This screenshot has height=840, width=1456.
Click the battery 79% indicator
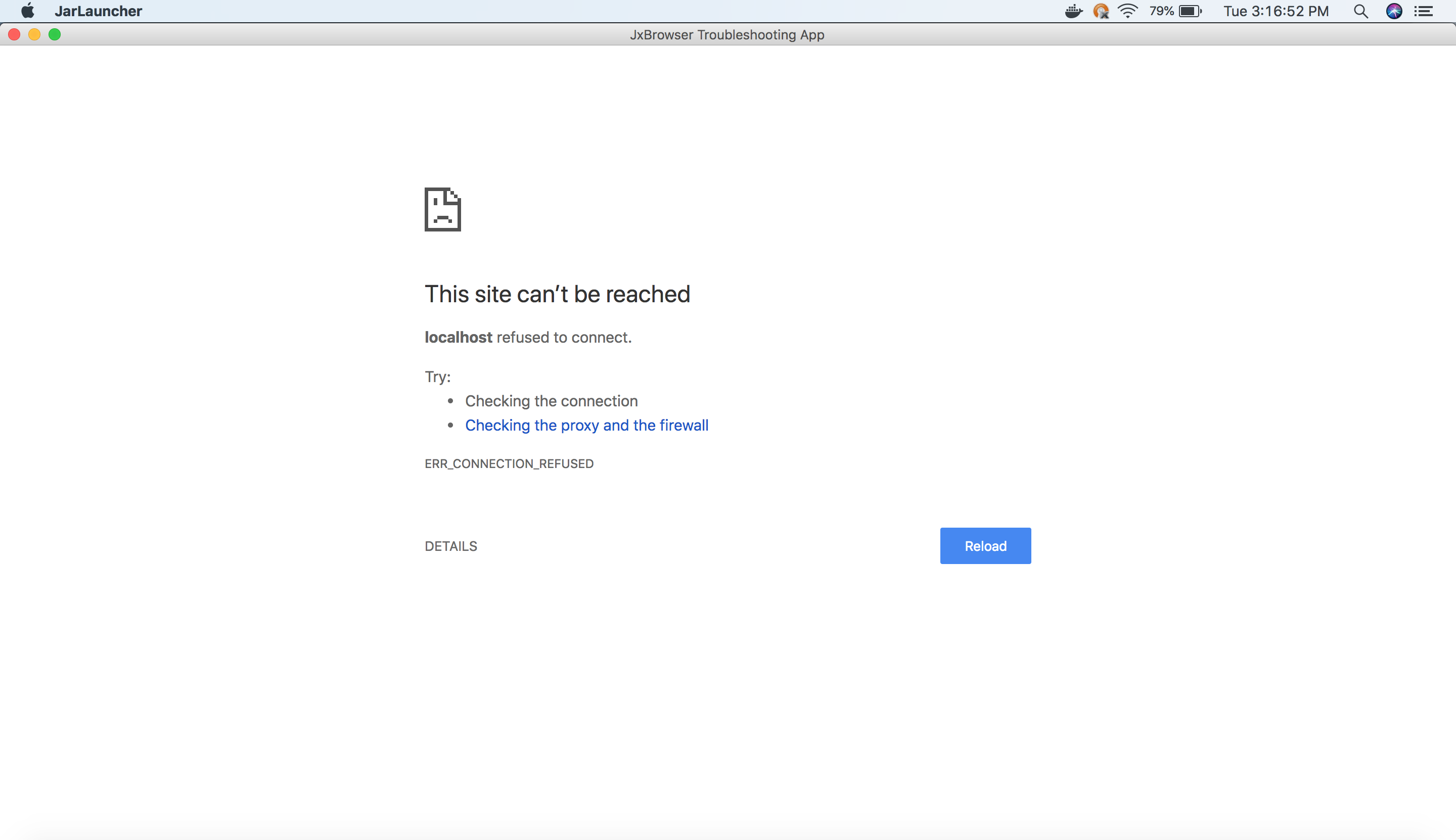pos(1175,11)
